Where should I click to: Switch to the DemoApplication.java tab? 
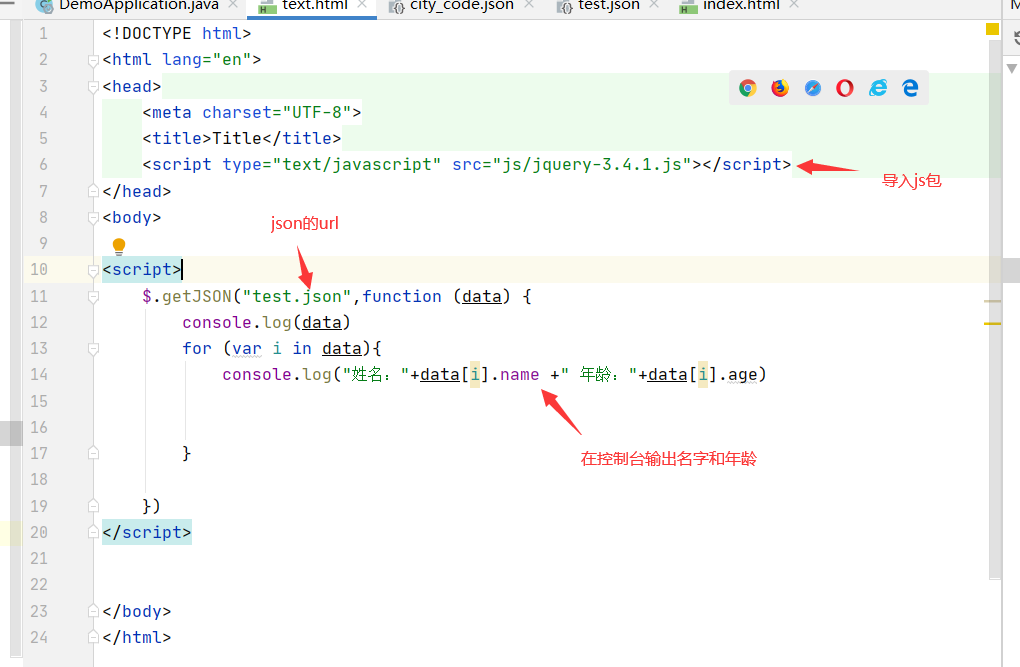139,6
